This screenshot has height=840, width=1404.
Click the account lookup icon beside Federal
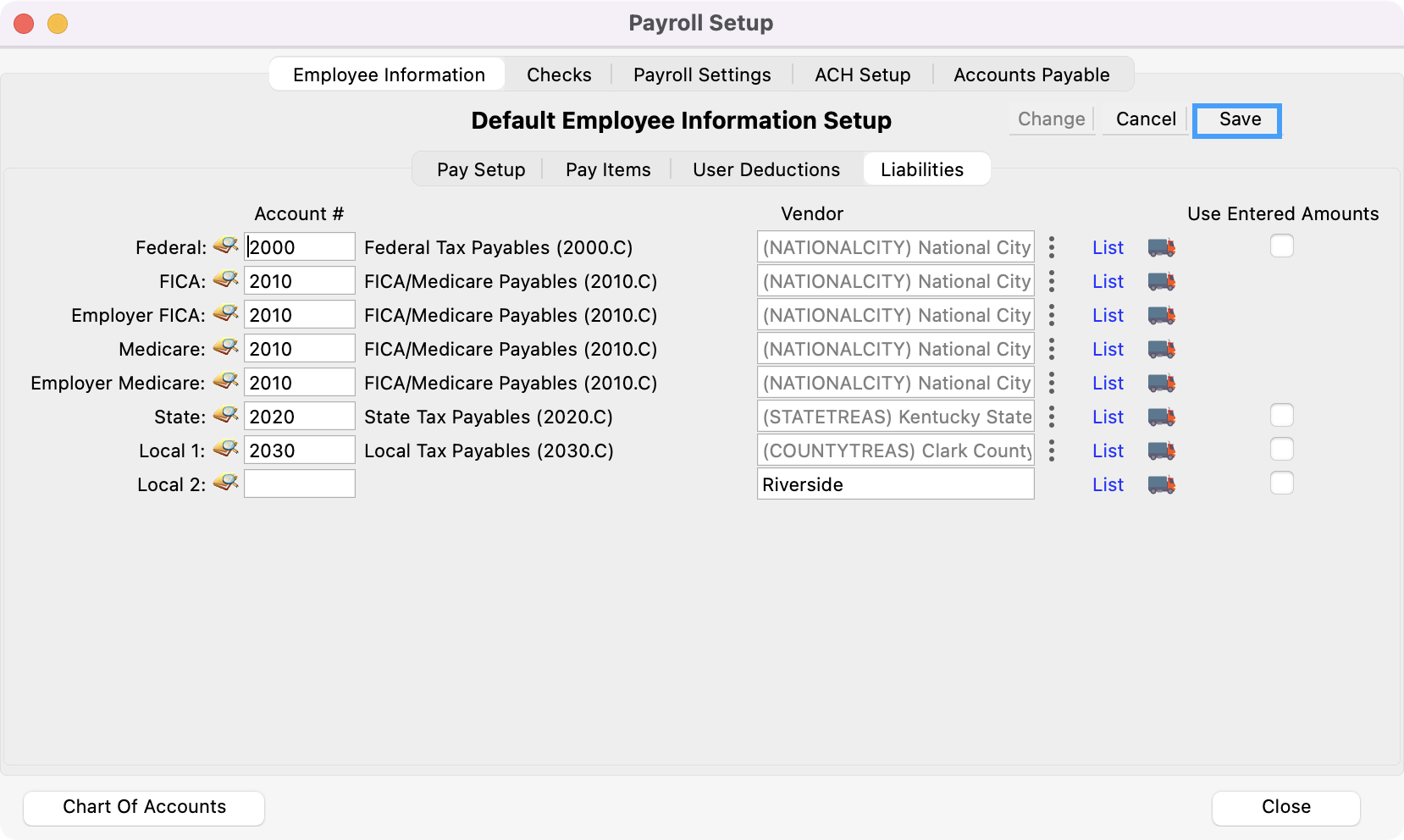pyautogui.click(x=225, y=246)
